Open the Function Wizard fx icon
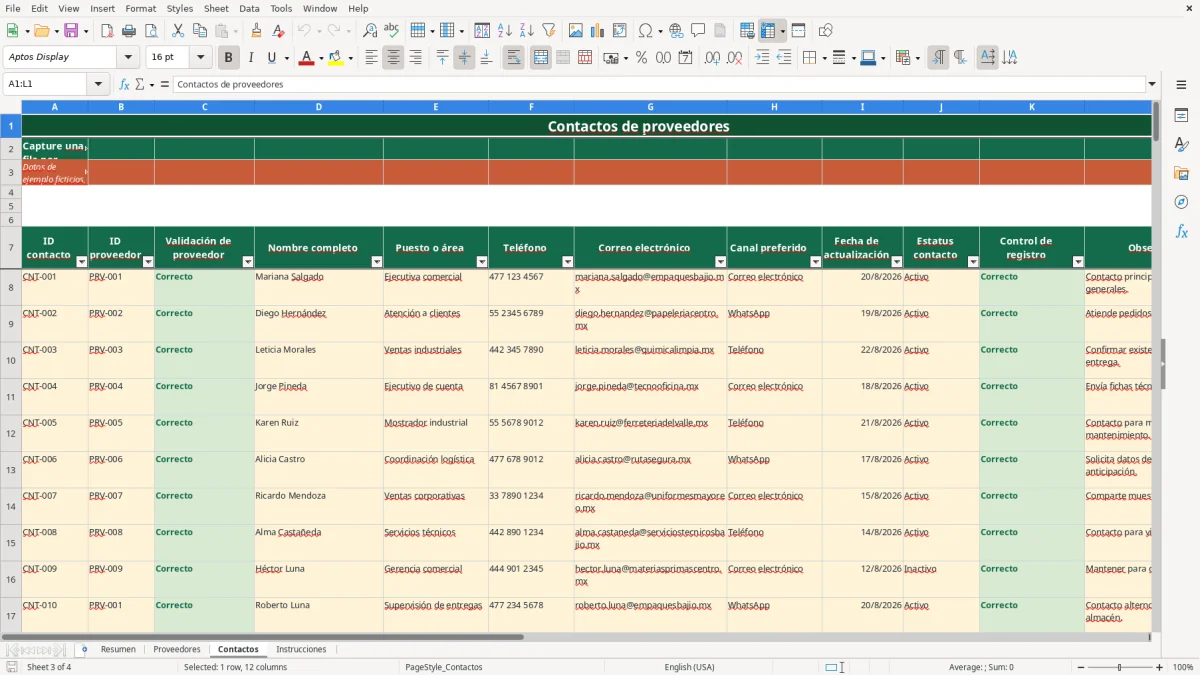 tap(124, 84)
